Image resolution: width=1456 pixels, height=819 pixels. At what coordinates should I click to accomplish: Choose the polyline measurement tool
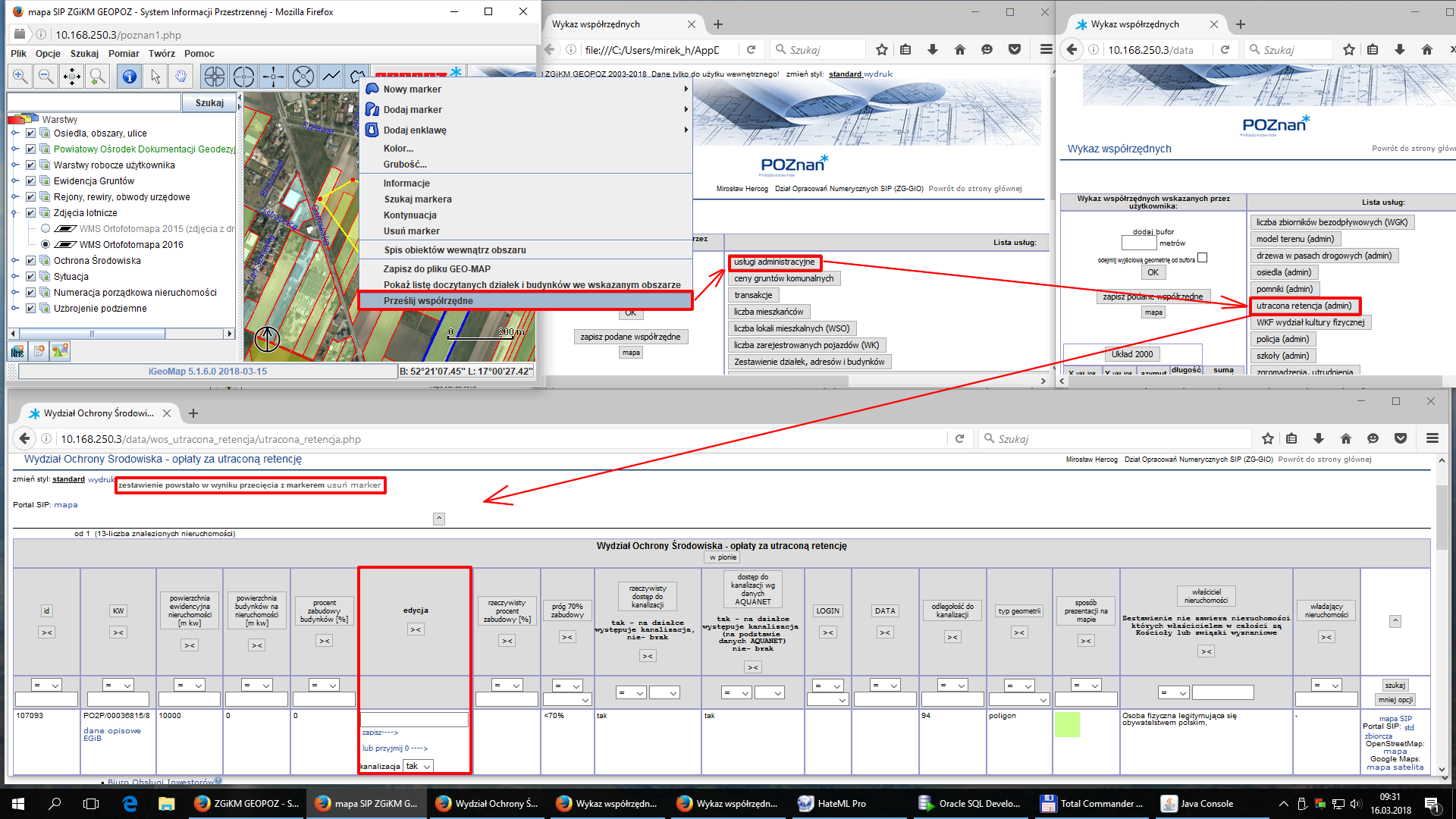331,77
